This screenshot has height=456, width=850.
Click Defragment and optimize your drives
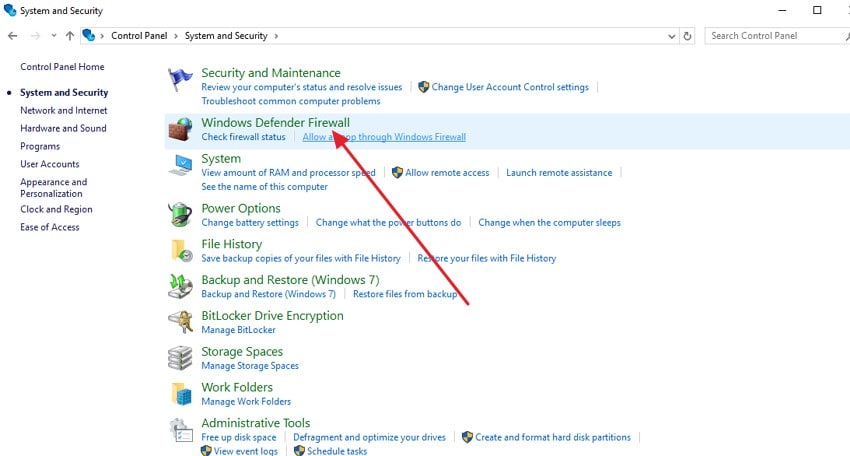(370, 438)
